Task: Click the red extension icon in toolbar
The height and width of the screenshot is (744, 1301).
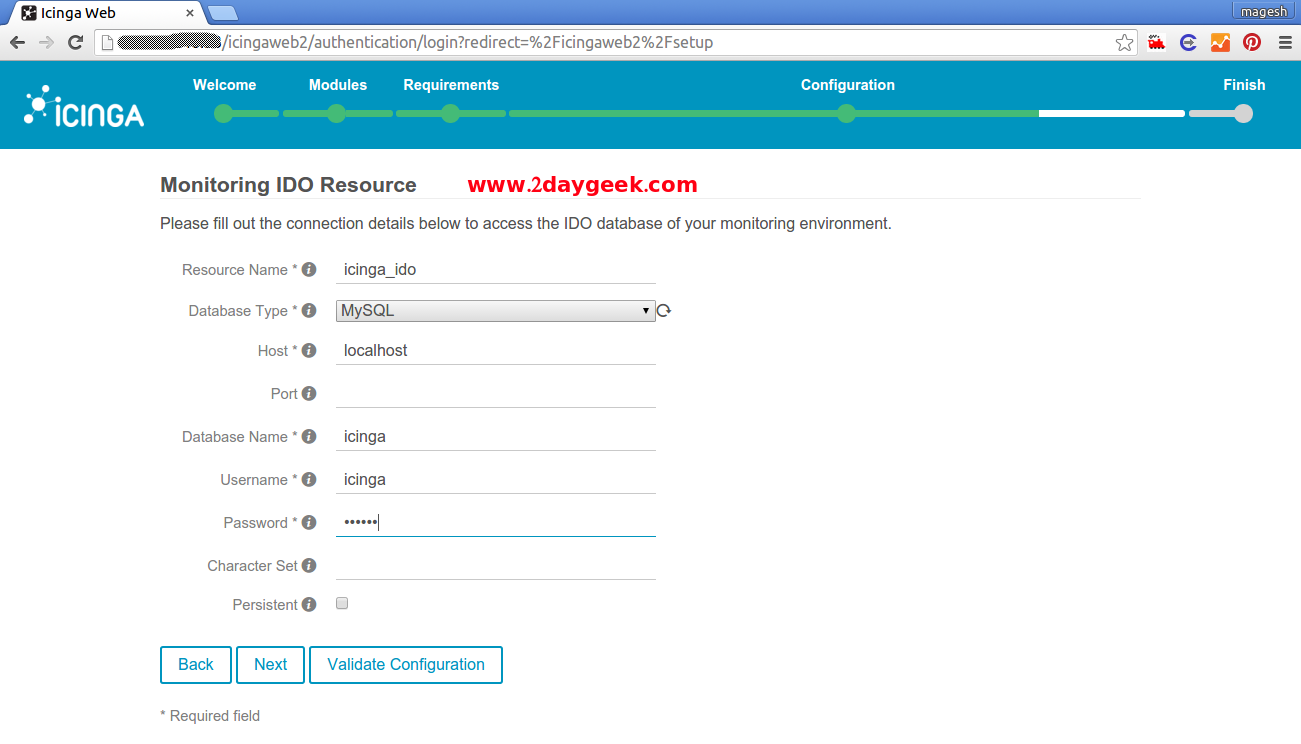Action: click(x=1157, y=42)
